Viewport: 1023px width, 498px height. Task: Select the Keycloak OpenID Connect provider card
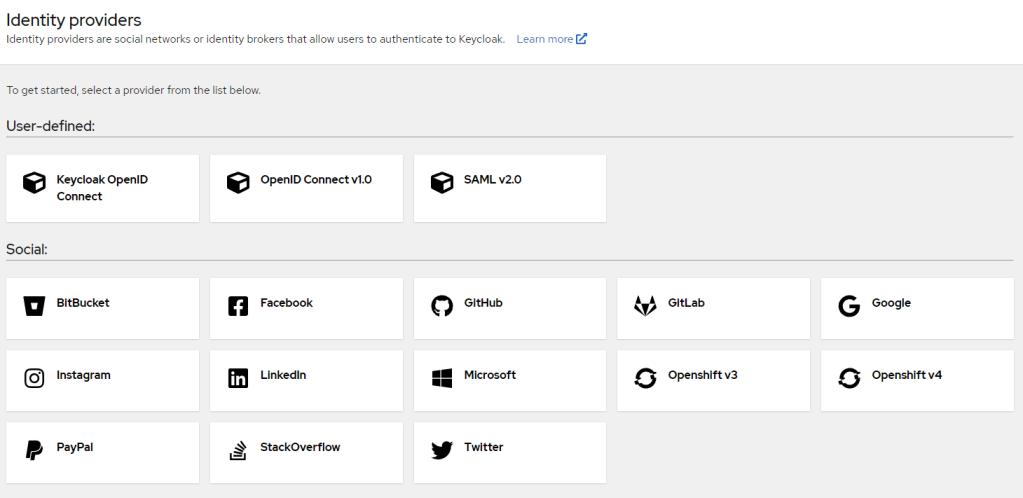[102, 188]
